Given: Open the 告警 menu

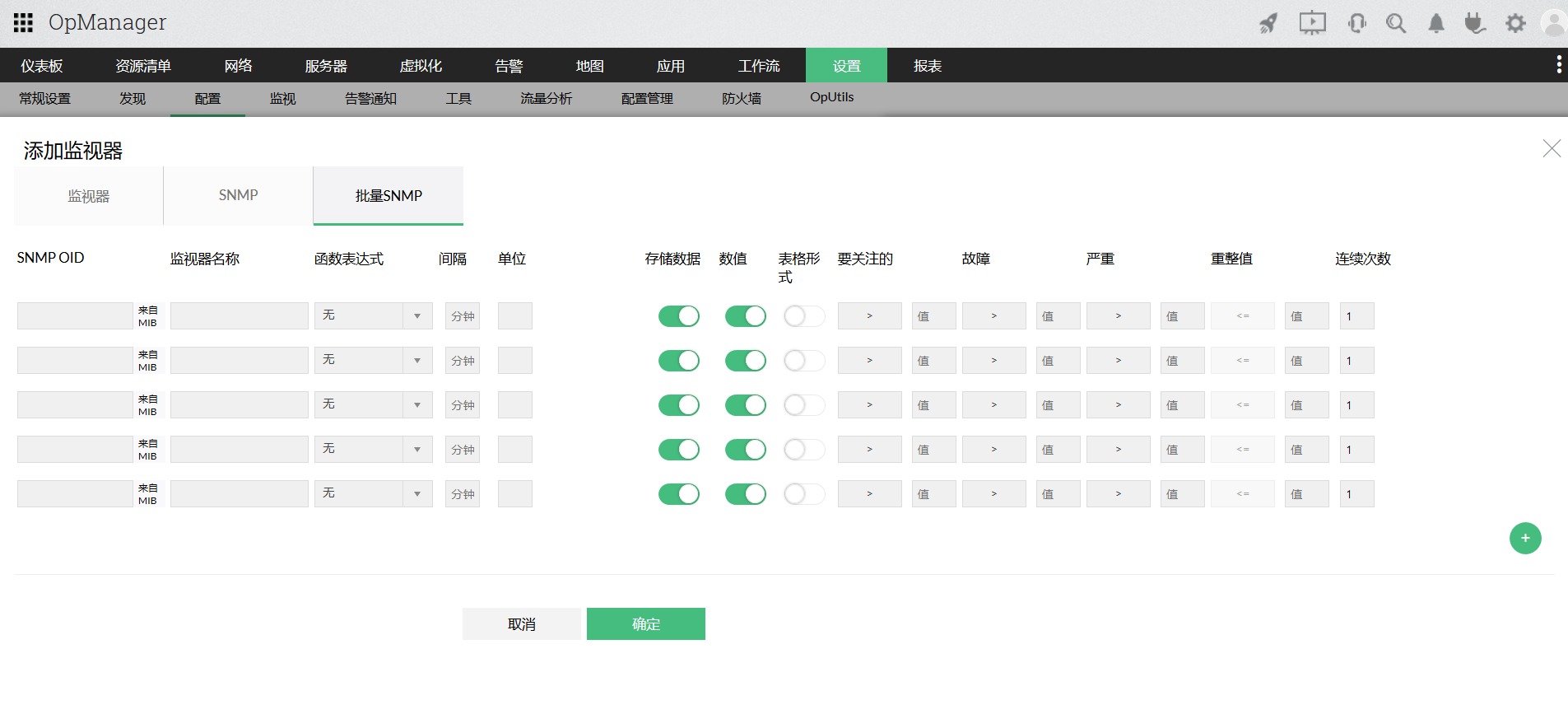Looking at the screenshot, I should tap(509, 66).
